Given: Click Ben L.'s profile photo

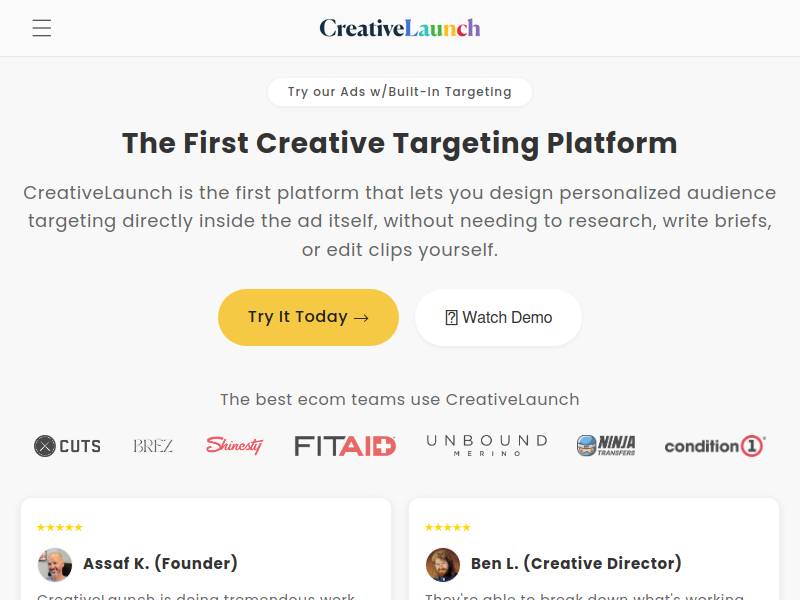Looking at the screenshot, I should click(x=443, y=565).
